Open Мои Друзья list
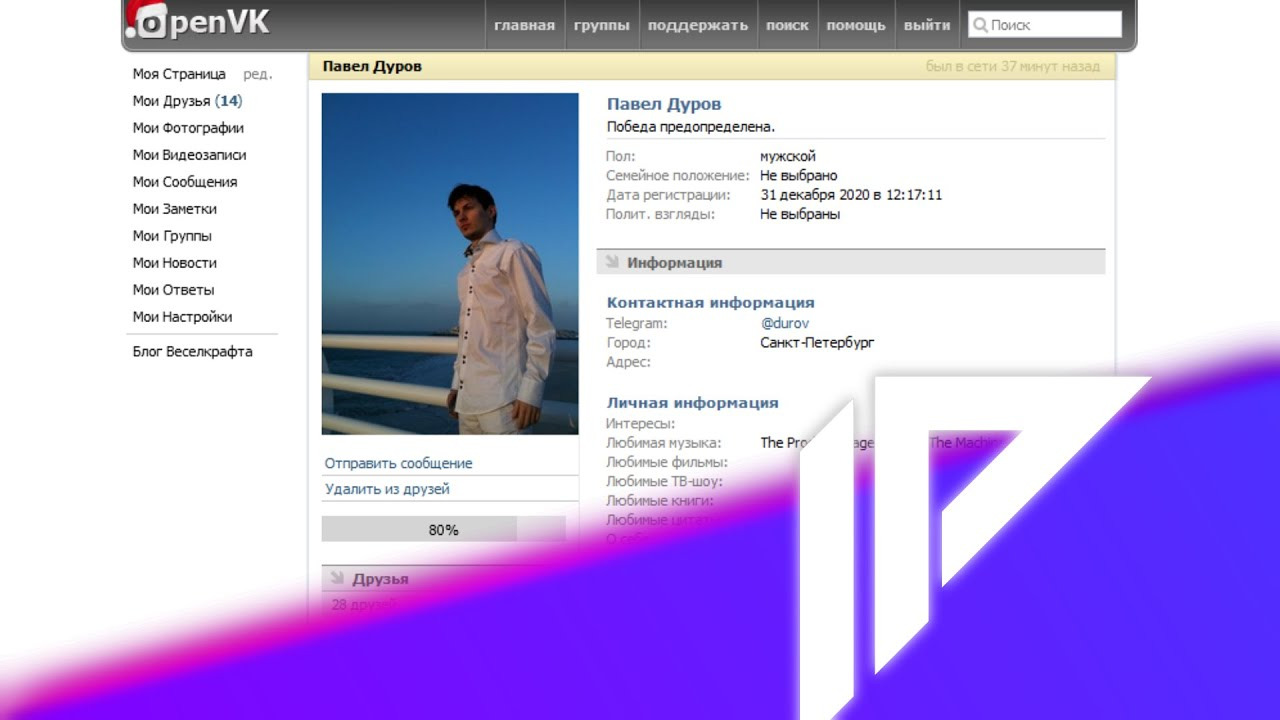This screenshot has height=720, width=1280. (x=188, y=101)
